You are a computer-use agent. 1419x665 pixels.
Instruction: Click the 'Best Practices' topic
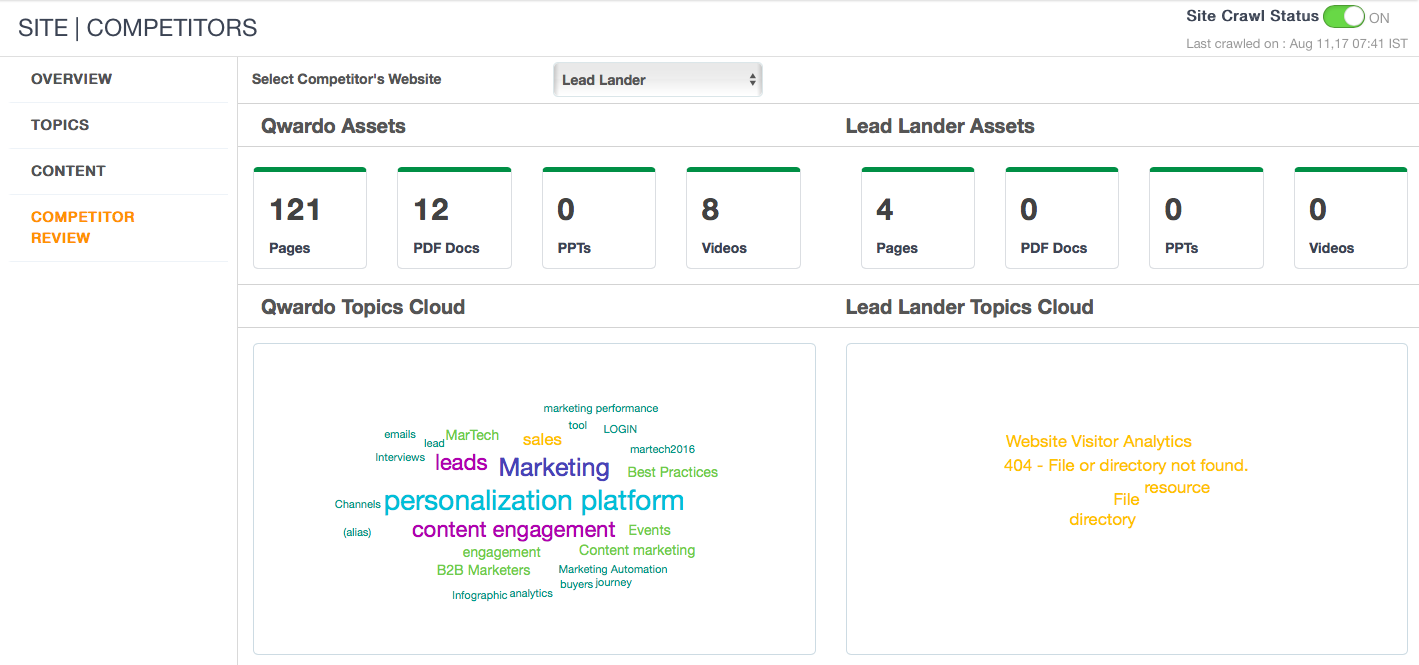click(x=672, y=472)
